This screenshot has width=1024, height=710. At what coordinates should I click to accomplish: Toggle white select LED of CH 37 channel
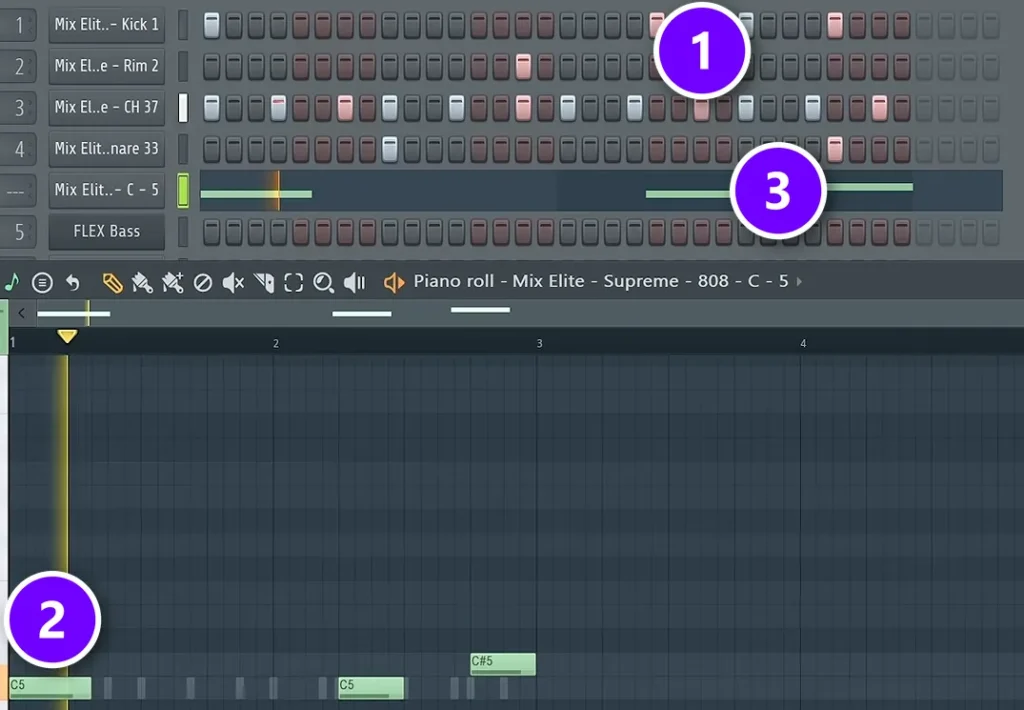point(183,108)
